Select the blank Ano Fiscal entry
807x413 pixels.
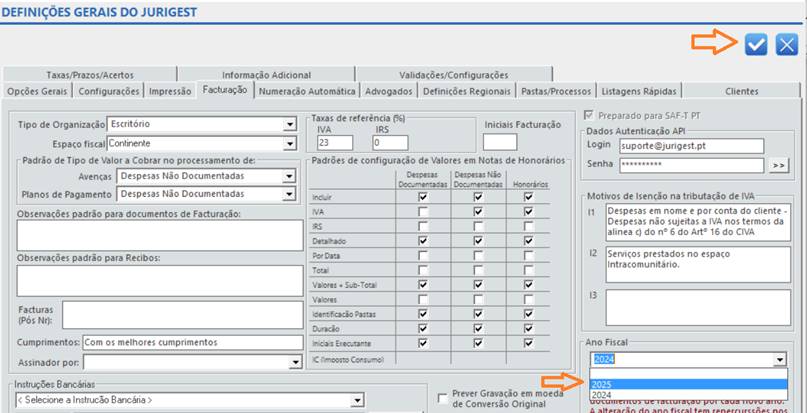pos(688,374)
